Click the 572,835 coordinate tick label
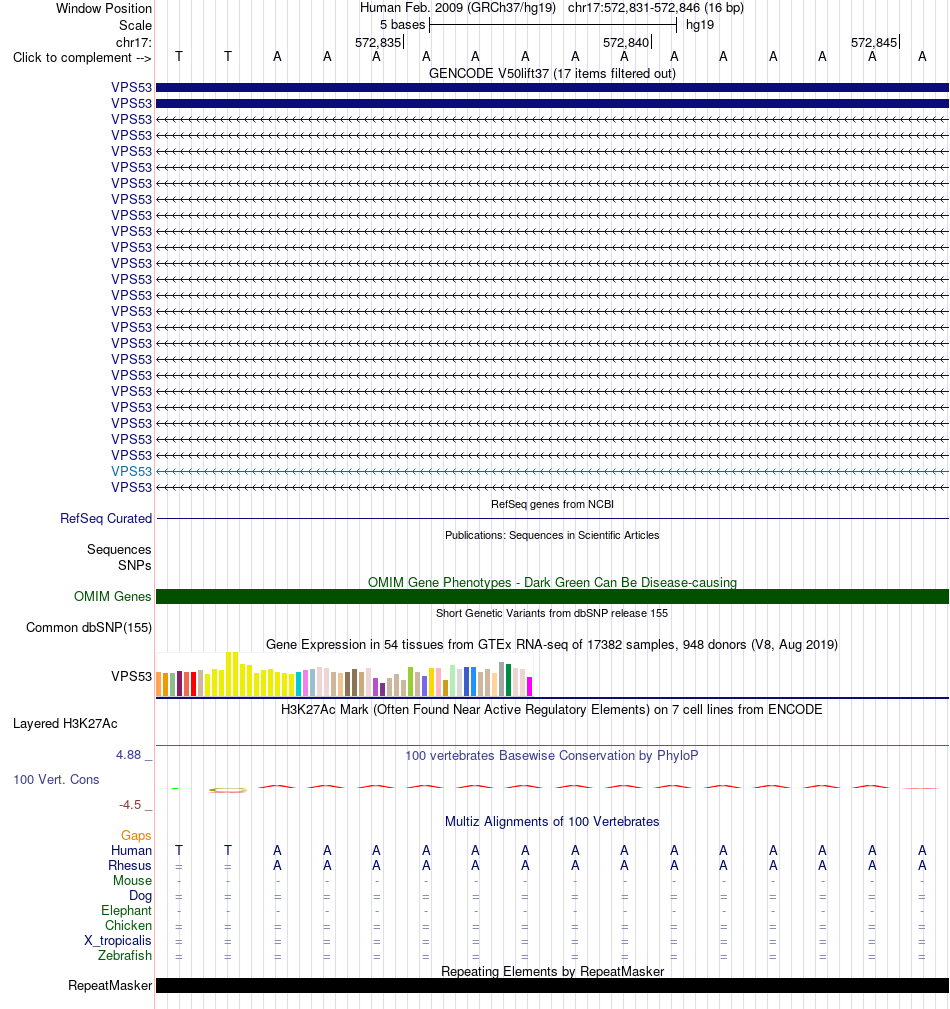This screenshot has width=950, height=1009. click(378, 42)
